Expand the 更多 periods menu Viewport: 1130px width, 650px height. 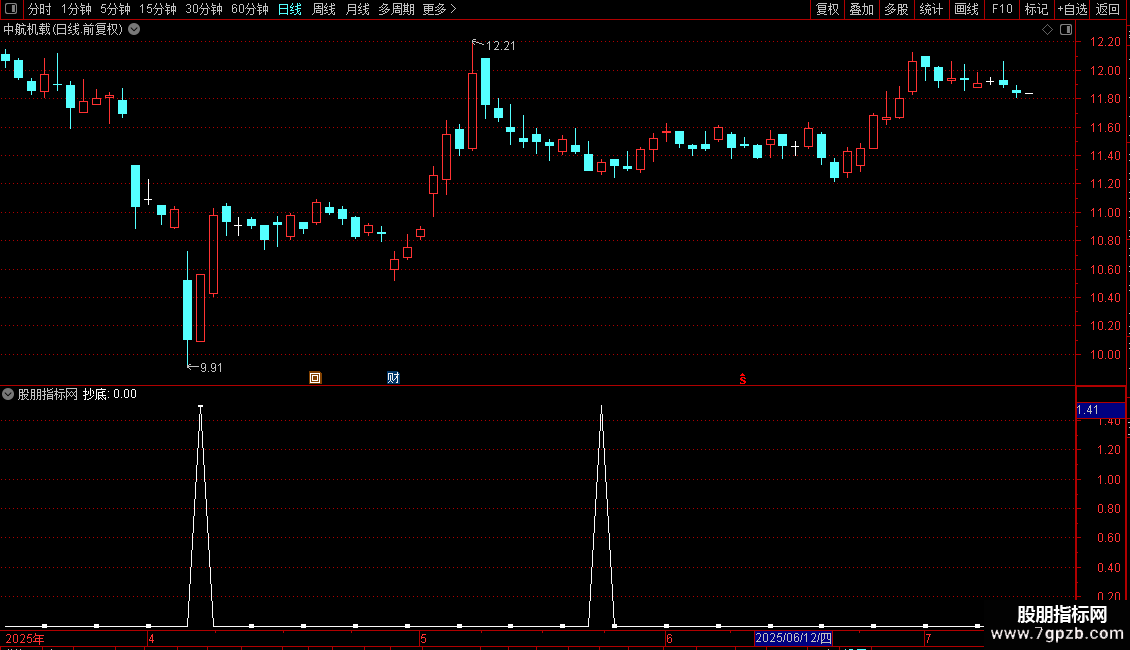439,9
